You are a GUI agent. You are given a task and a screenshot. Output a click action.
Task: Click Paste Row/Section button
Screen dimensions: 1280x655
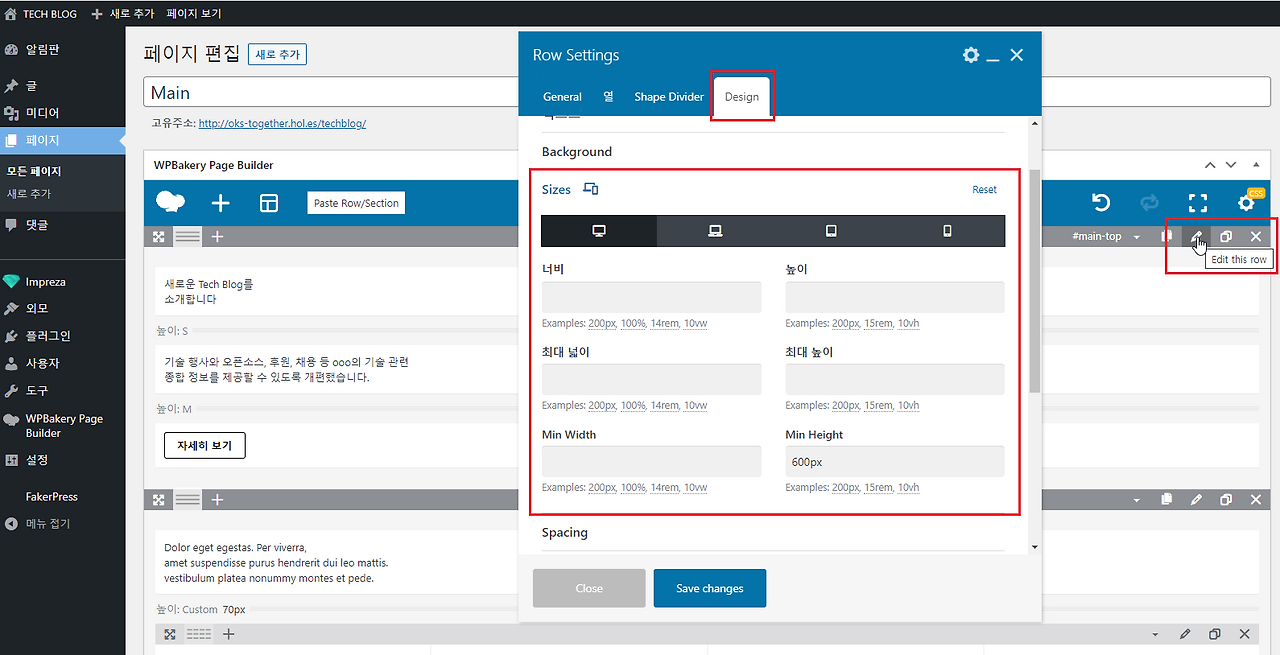pyautogui.click(x=356, y=203)
